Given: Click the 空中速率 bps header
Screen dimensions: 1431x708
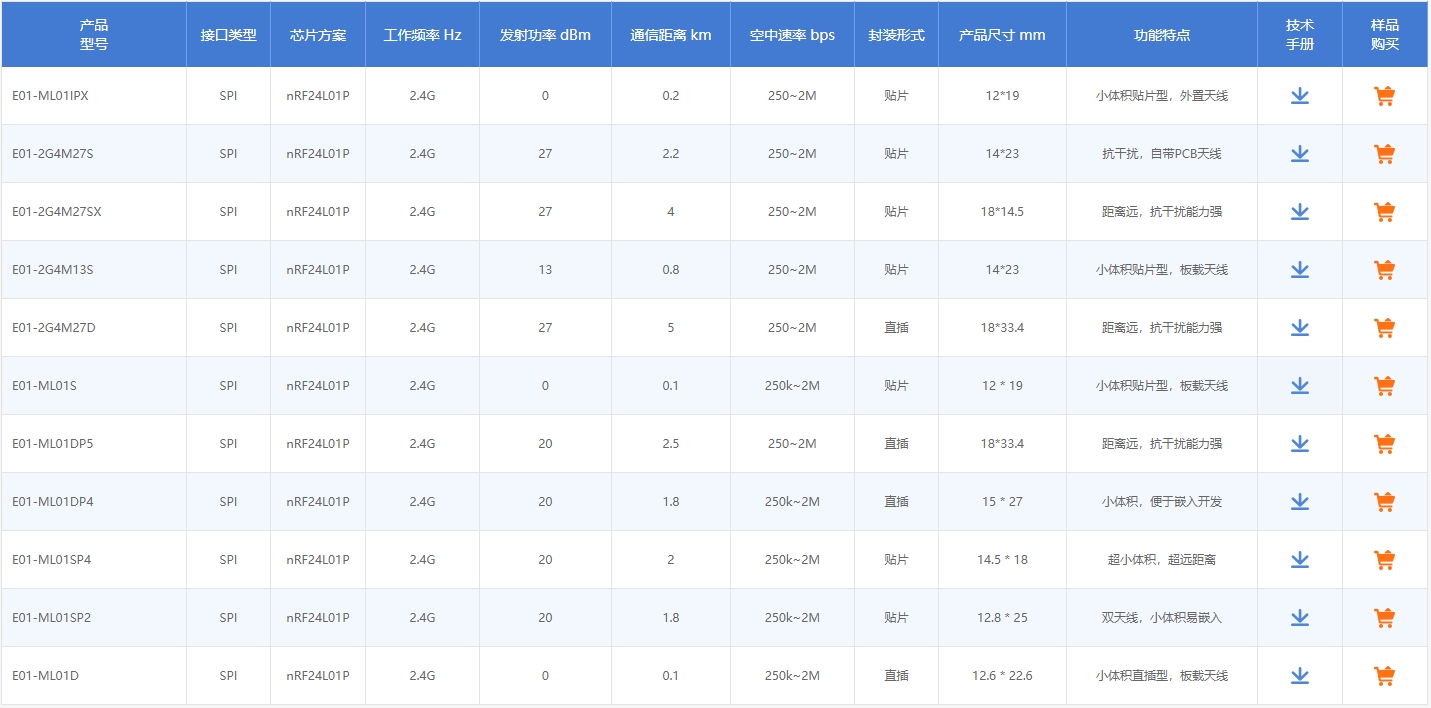Looking at the screenshot, I should (792, 34).
